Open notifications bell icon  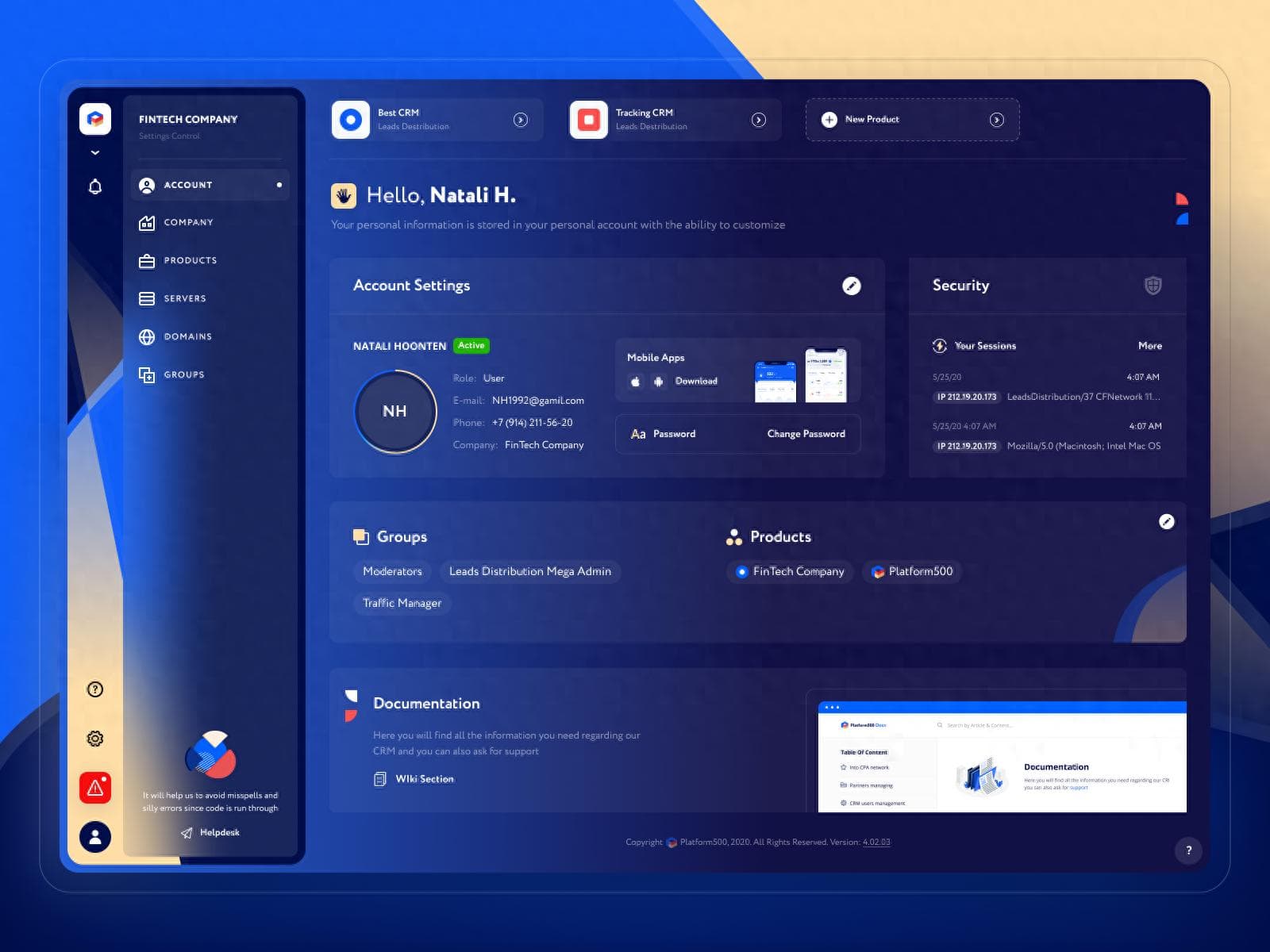95,186
